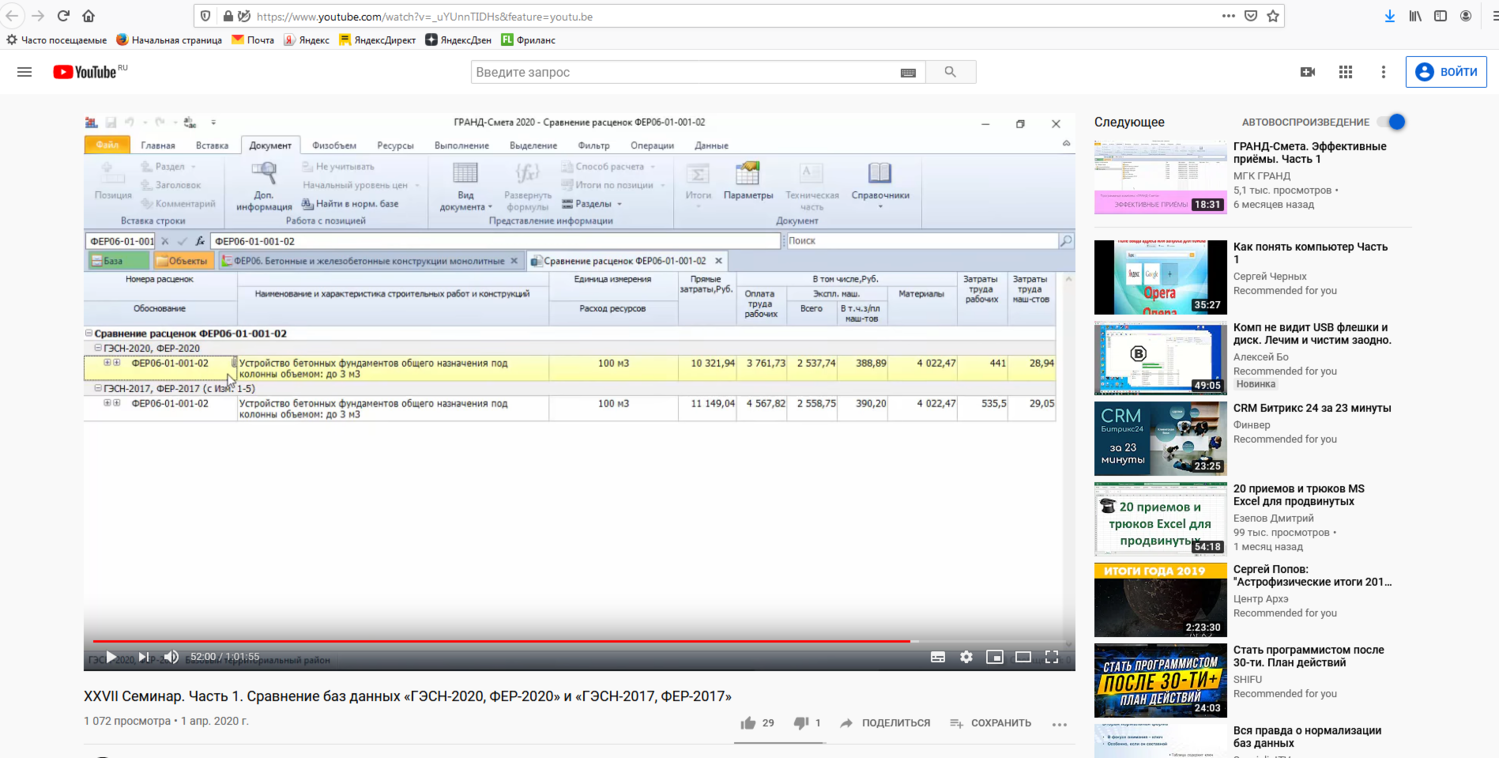Image resolution: width=1499 pixels, height=758 pixels.
Task: Open the Firefox library icon
Action: (x=1415, y=16)
